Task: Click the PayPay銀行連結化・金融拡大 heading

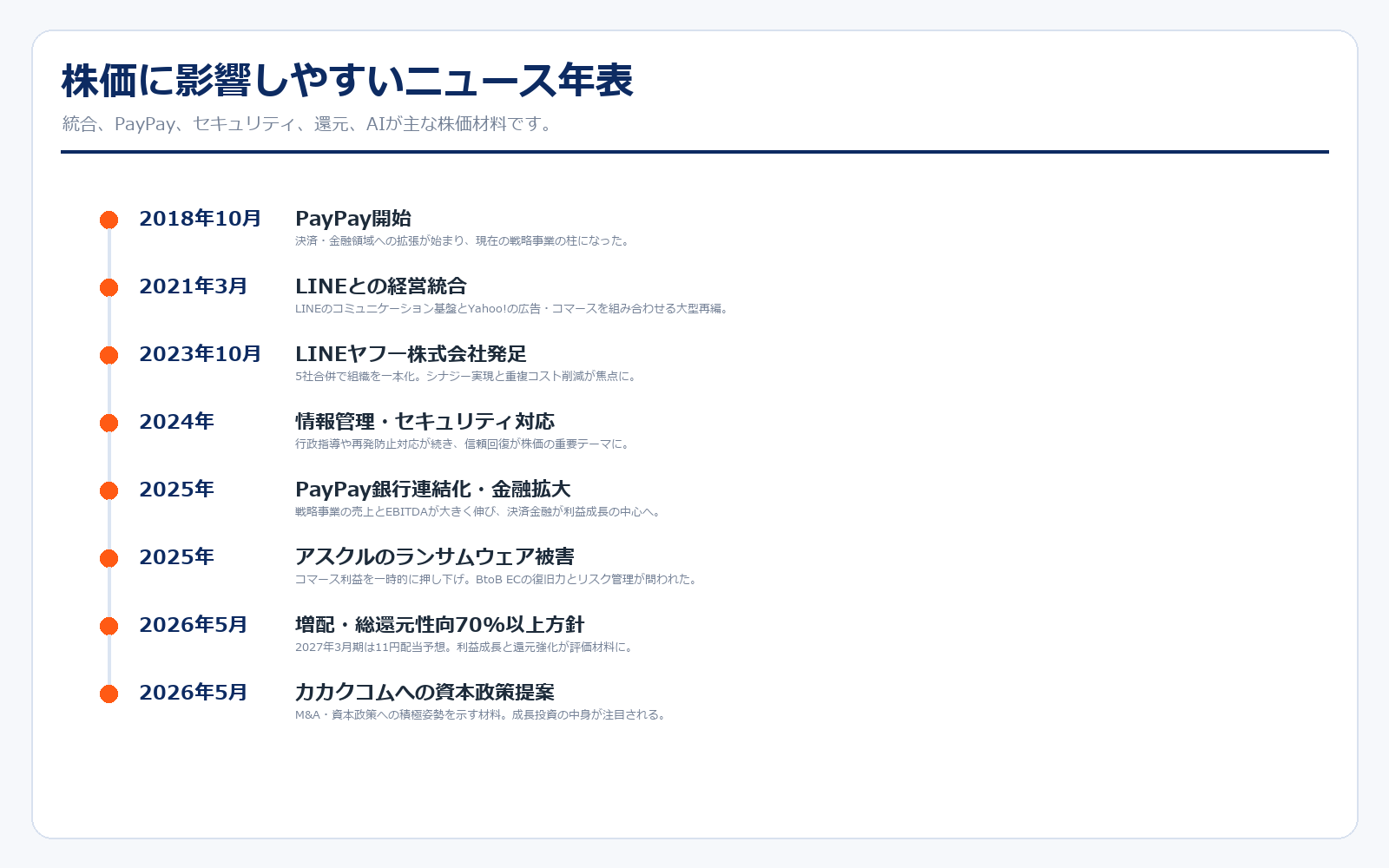Action: click(433, 490)
